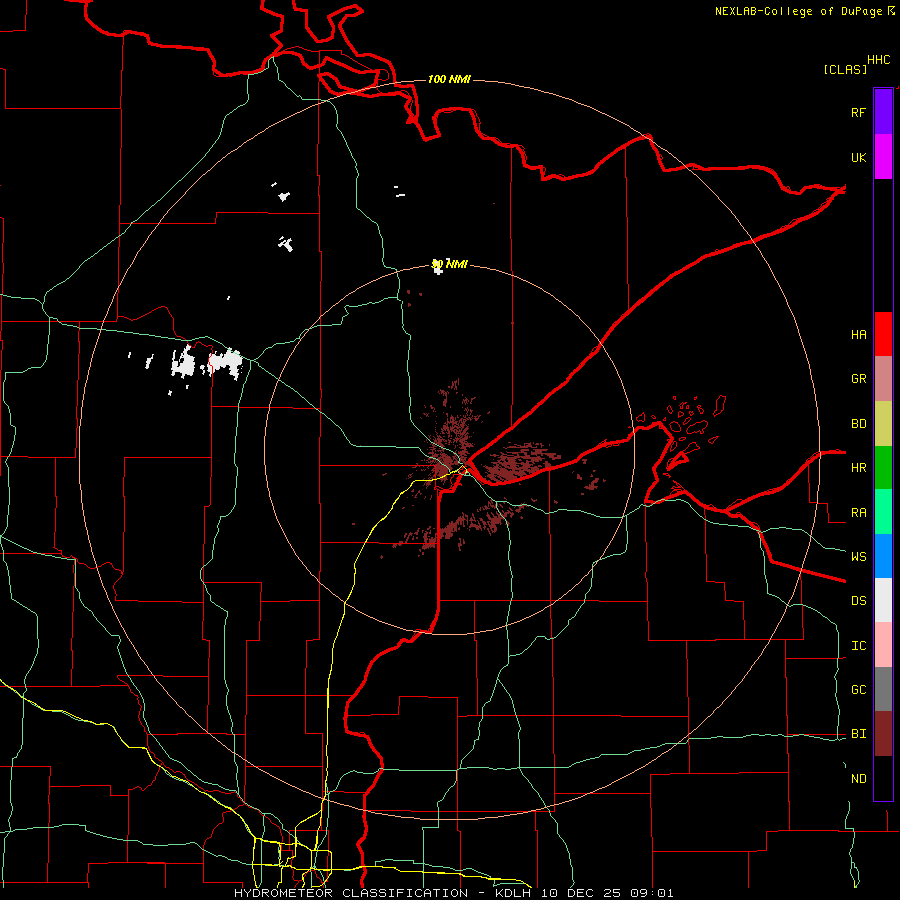Click the HHC product label
The image size is (900, 900).
[x=878, y=60]
